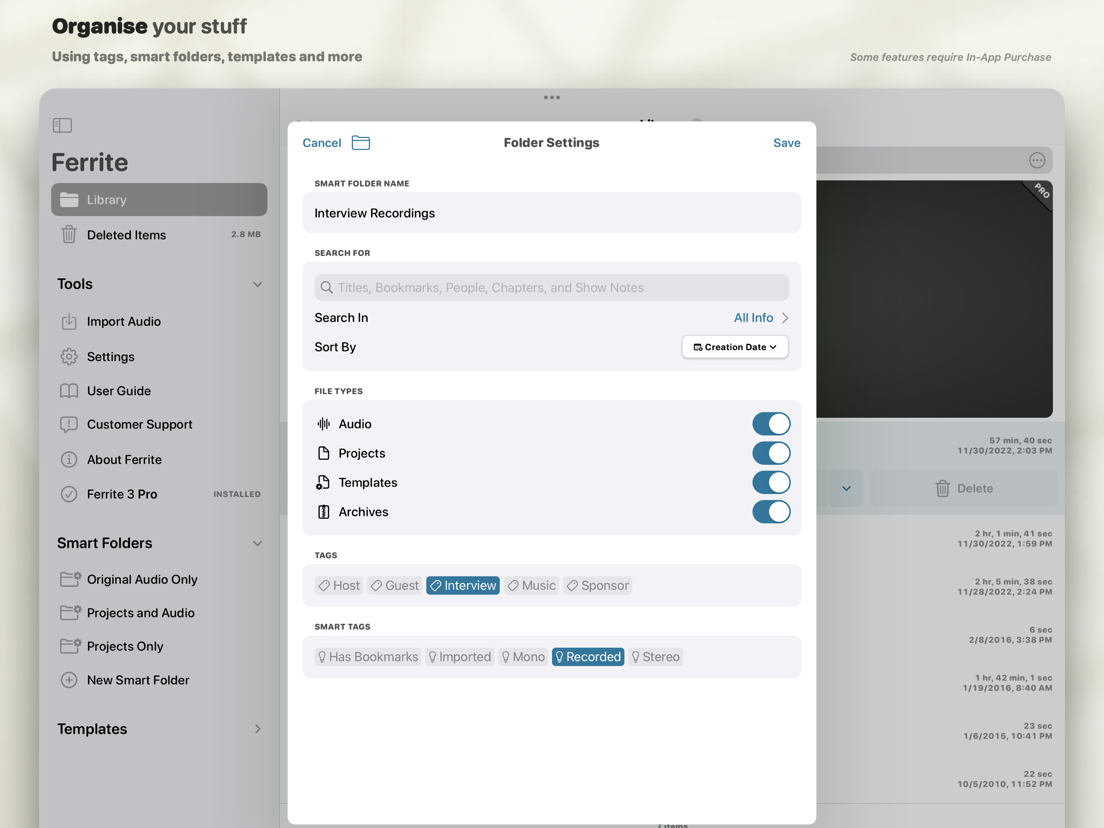Open Deleted Items in sidebar
This screenshot has width=1104, height=828.
point(126,234)
